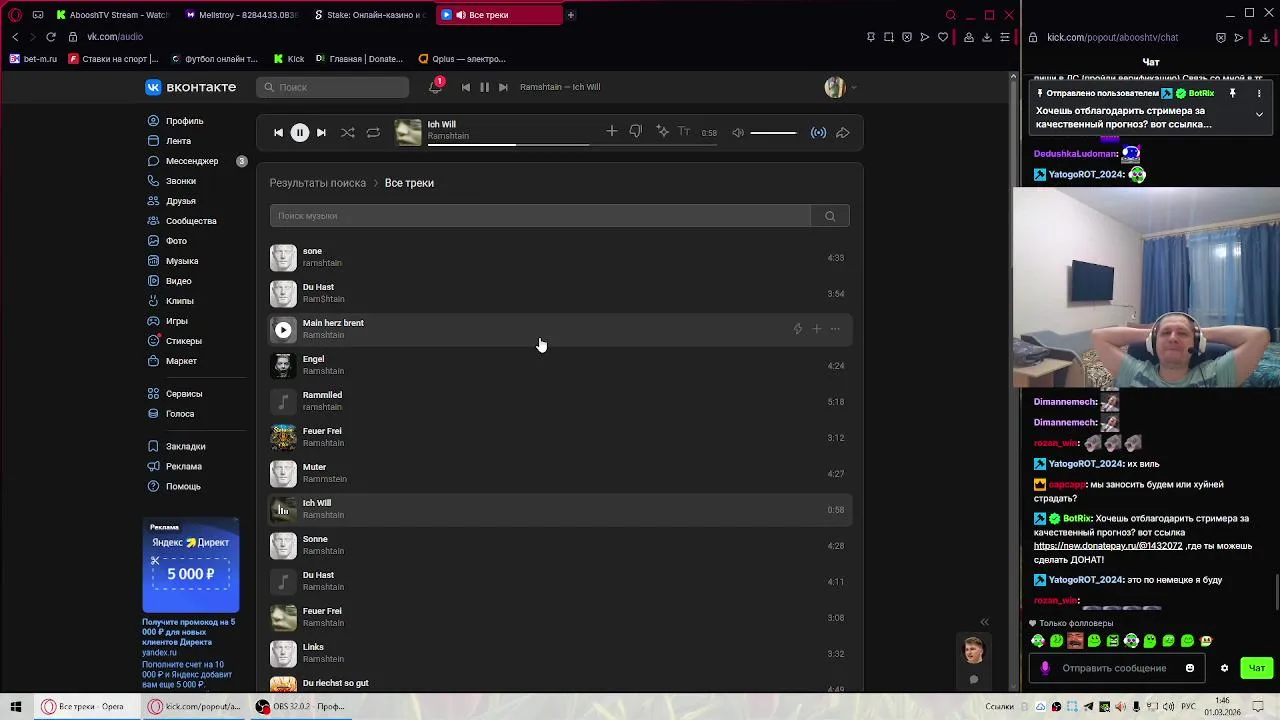This screenshot has width=1280, height=720.
Task: Reload the vk.com page
Action: tap(51, 37)
